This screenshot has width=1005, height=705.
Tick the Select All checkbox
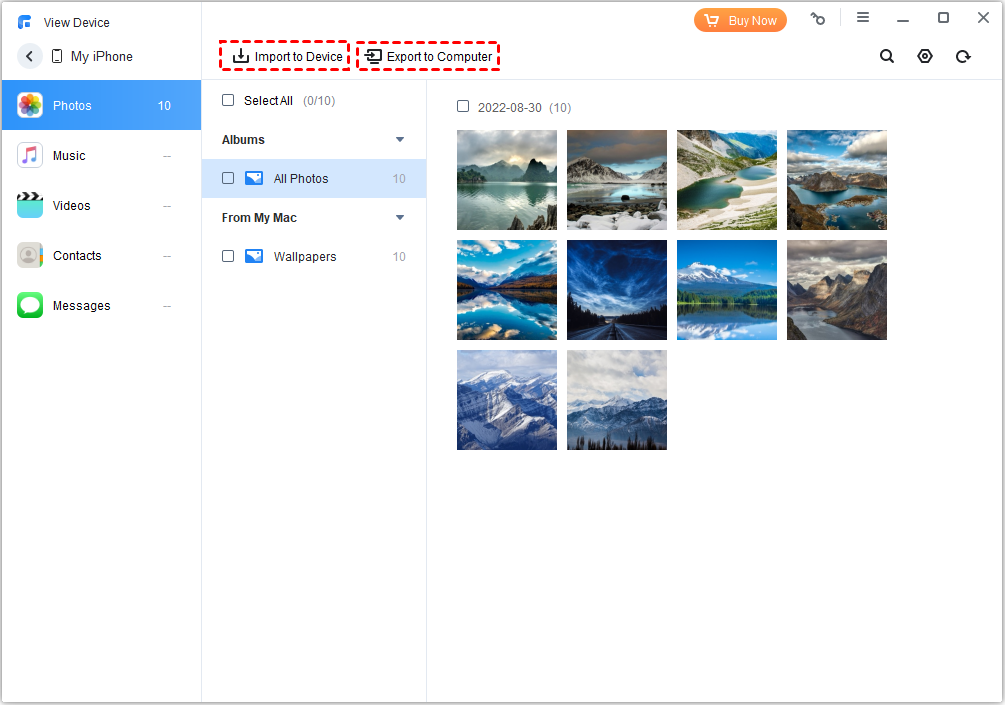228,101
